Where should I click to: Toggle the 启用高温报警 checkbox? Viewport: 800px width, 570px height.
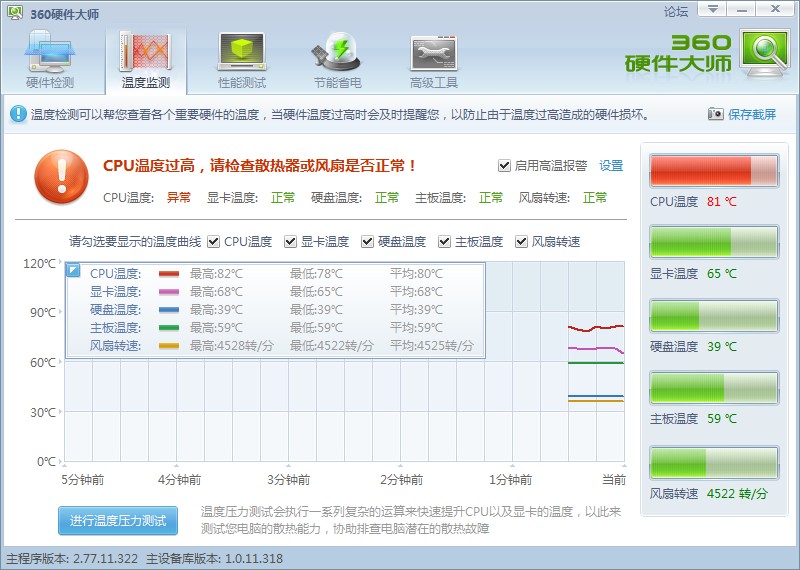pyautogui.click(x=504, y=166)
